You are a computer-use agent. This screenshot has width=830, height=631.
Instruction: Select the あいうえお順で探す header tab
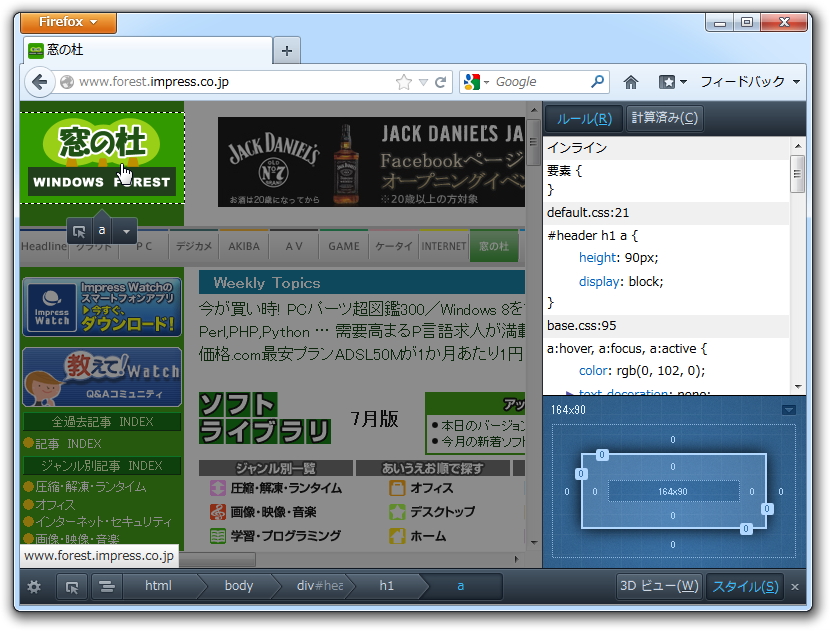[432, 468]
